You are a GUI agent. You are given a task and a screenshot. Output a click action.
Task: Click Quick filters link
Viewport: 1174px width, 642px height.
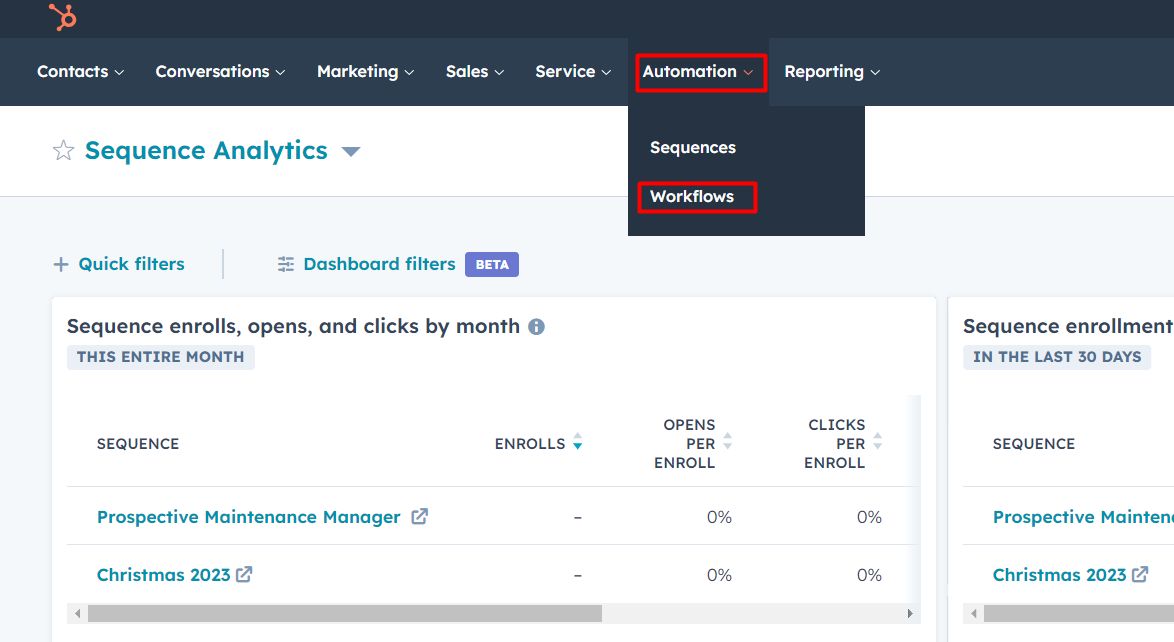(131, 264)
